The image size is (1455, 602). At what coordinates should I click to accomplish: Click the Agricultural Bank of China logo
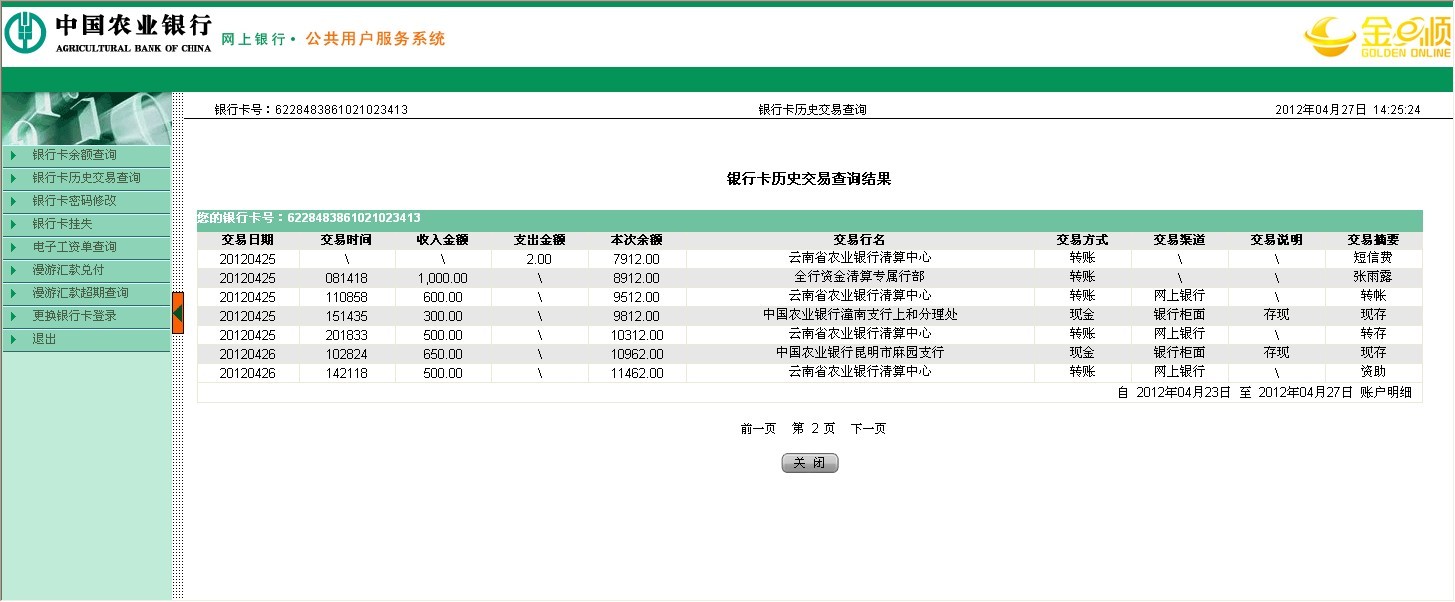108,33
